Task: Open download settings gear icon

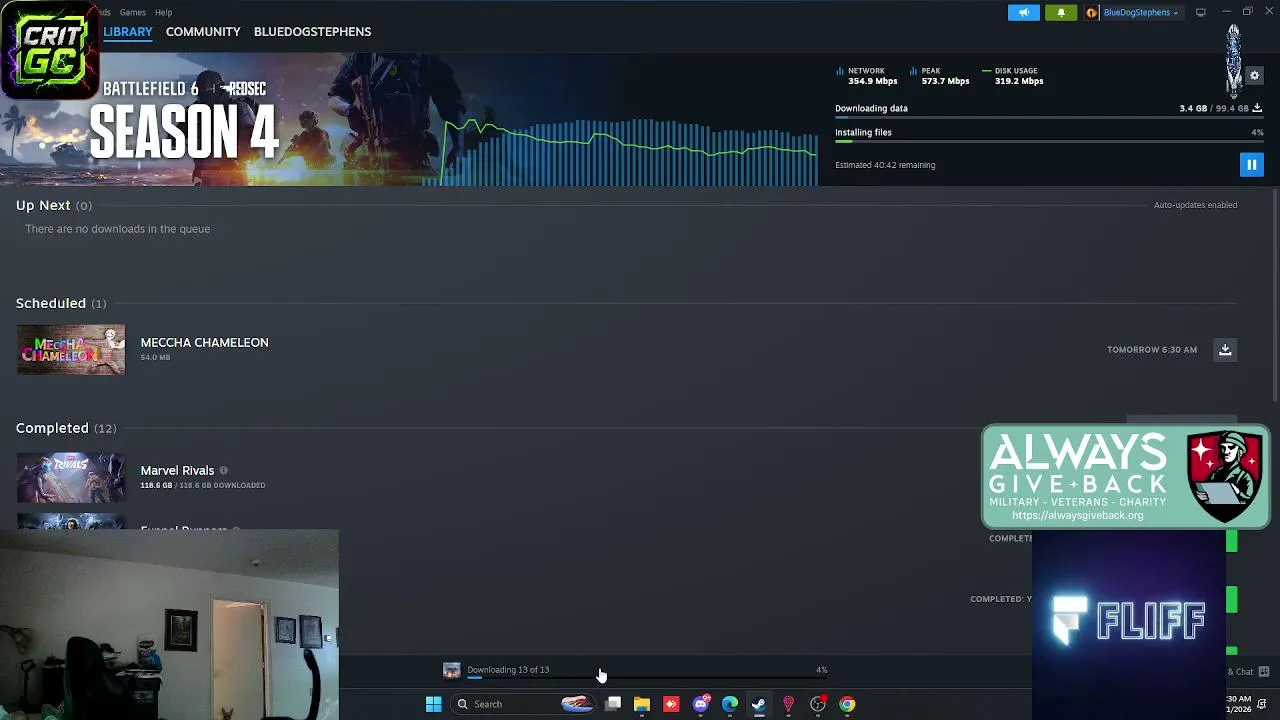Action: [x=1254, y=76]
